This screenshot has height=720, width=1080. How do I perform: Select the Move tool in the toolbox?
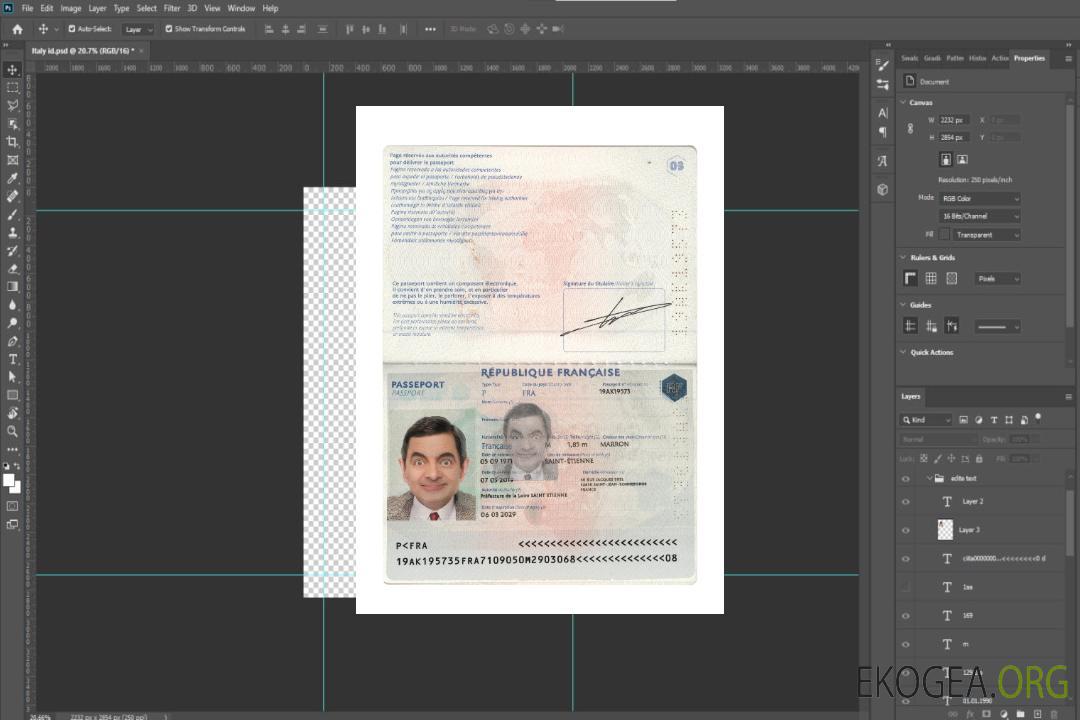(x=12, y=70)
